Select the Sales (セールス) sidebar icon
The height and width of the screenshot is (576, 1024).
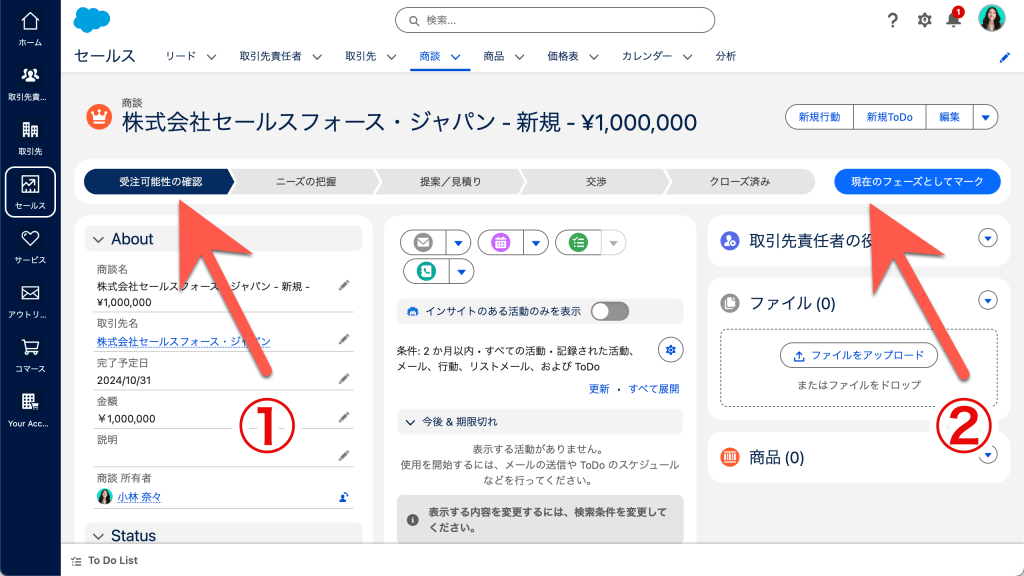point(30,192)
